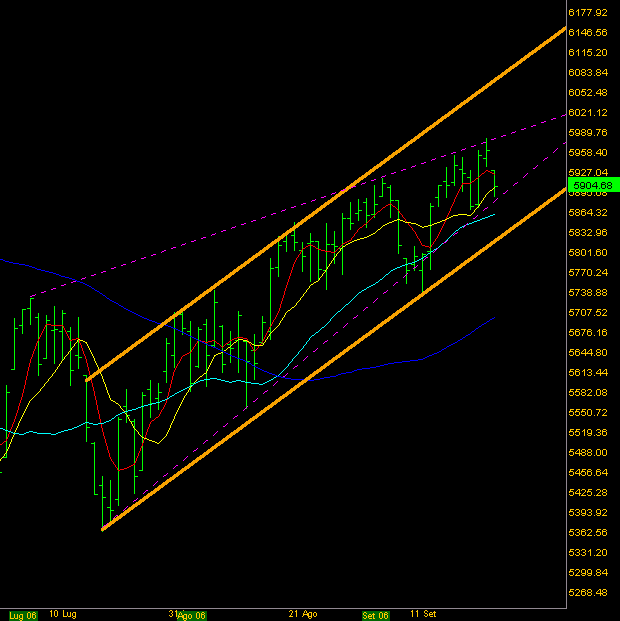Select the 5958.40 price label
The image size is (620, 621).
588,152
